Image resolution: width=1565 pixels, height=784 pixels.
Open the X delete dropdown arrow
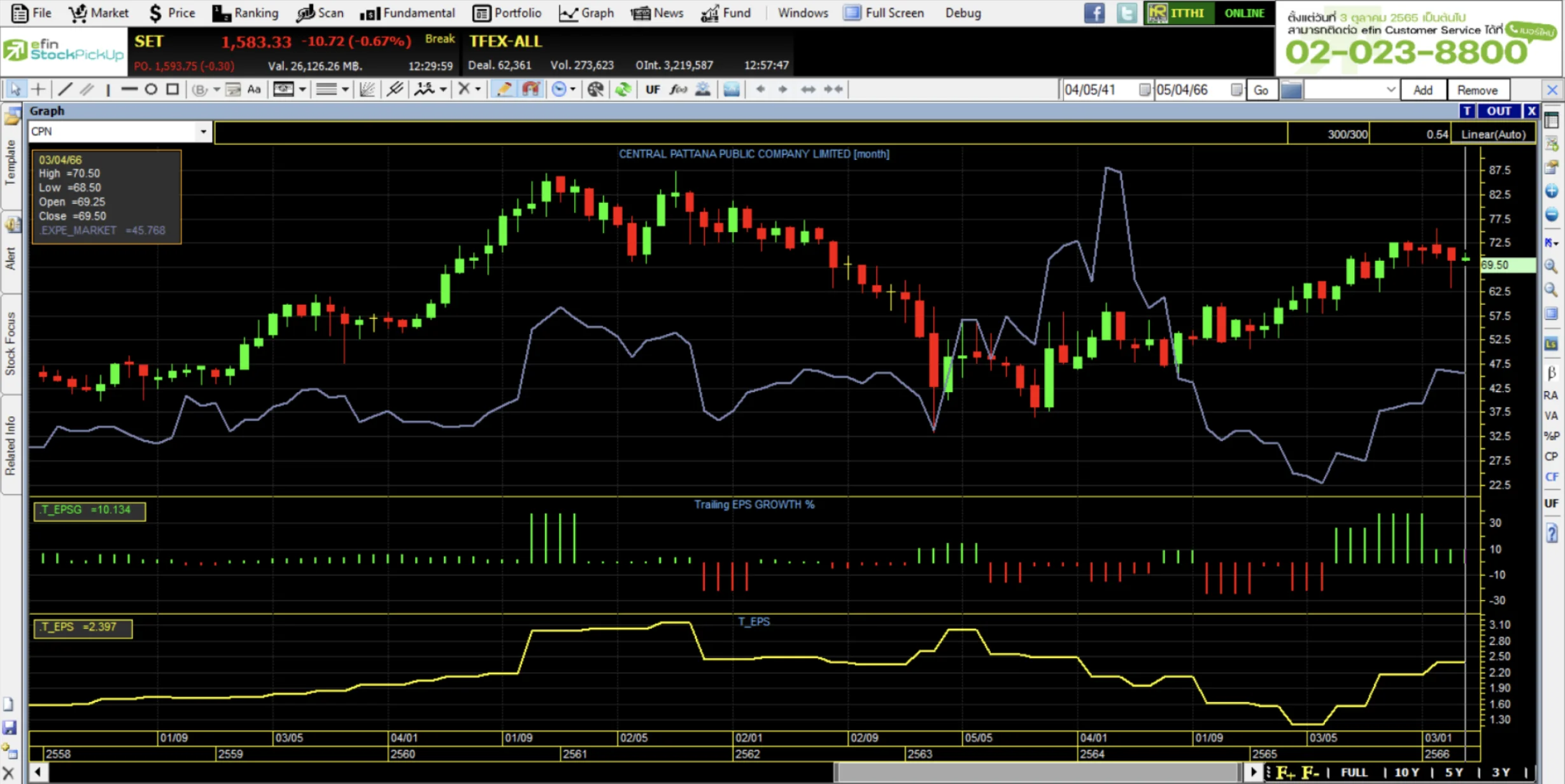478,90
